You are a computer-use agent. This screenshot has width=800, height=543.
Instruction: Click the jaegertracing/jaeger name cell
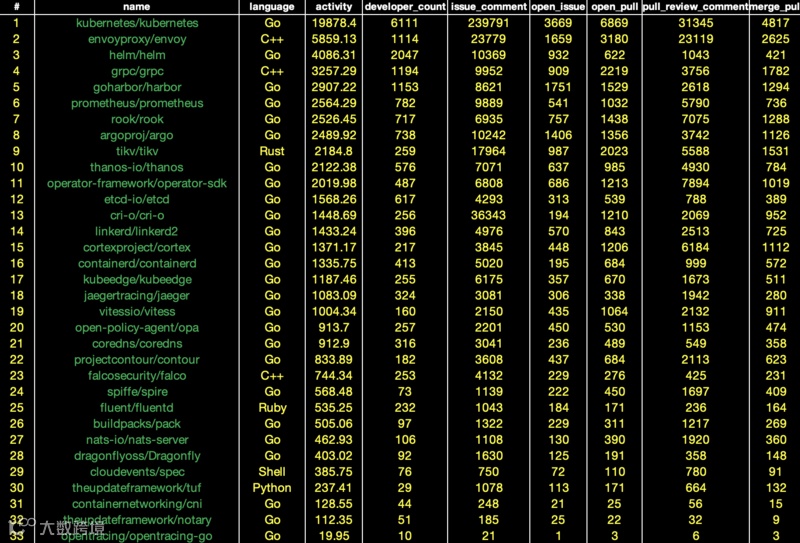137,295
